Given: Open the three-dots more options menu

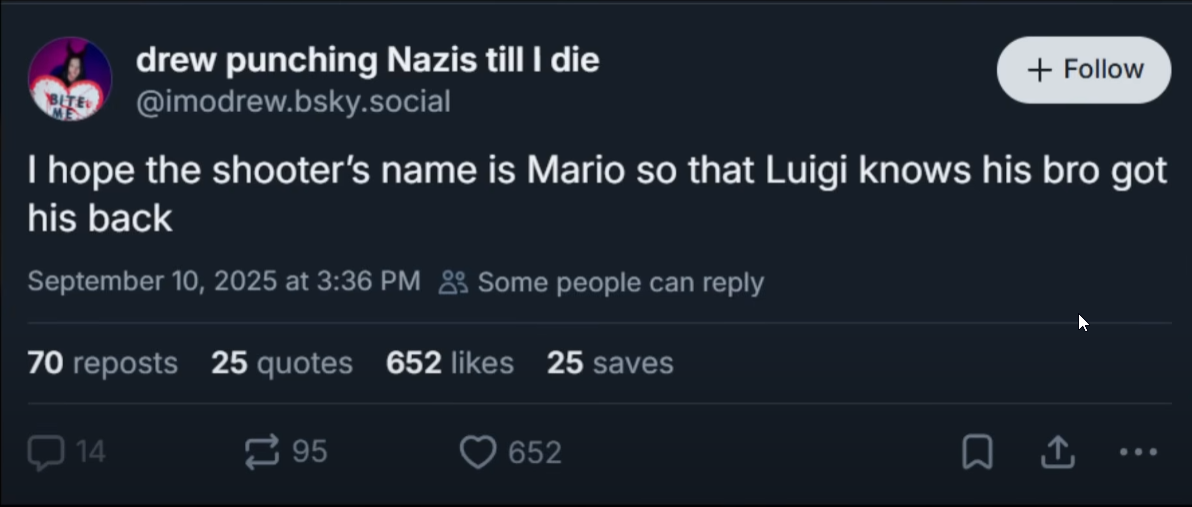Looking at the screenshot, I should (x=1138, y=453).
